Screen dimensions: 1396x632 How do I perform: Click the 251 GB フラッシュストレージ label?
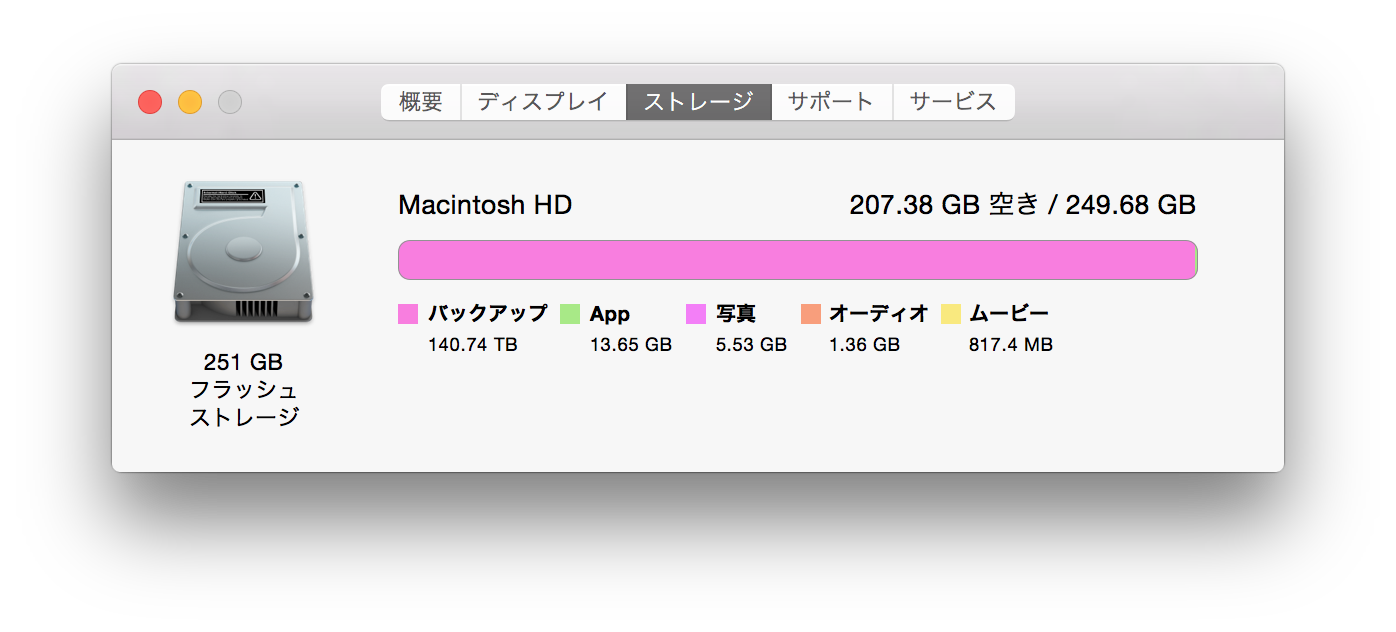pos(244,390)
